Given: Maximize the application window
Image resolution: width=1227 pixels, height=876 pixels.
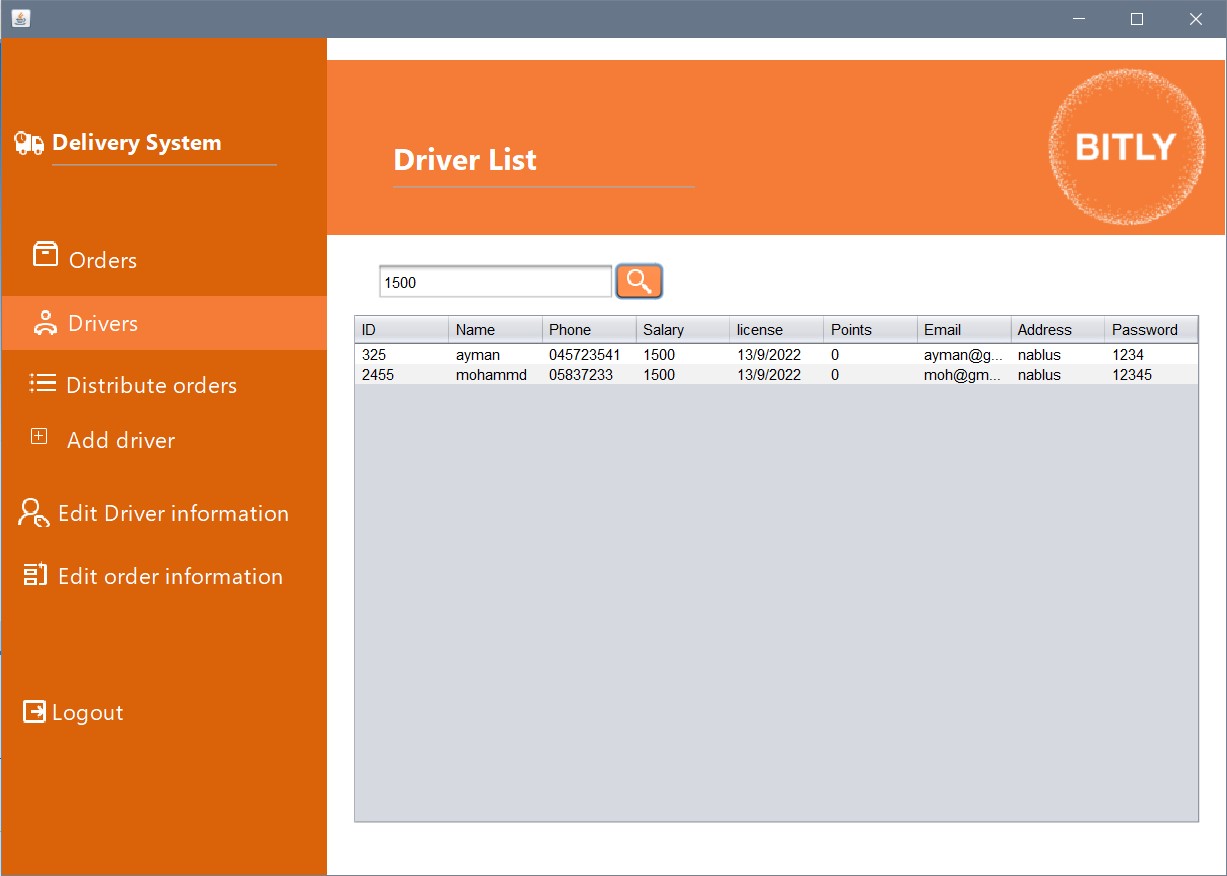Looking at the screenshot, I should click(1137, 18).
